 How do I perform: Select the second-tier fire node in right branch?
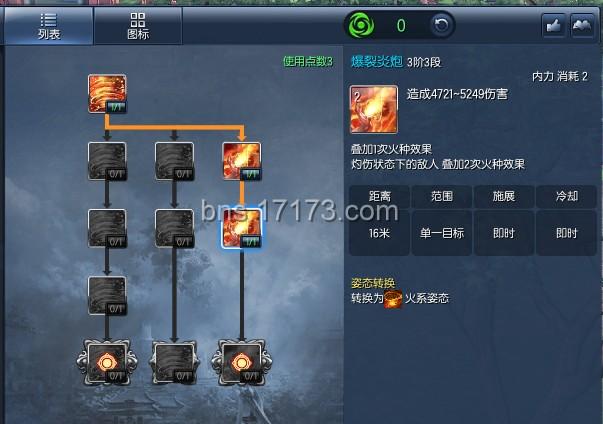pos(242,161)
